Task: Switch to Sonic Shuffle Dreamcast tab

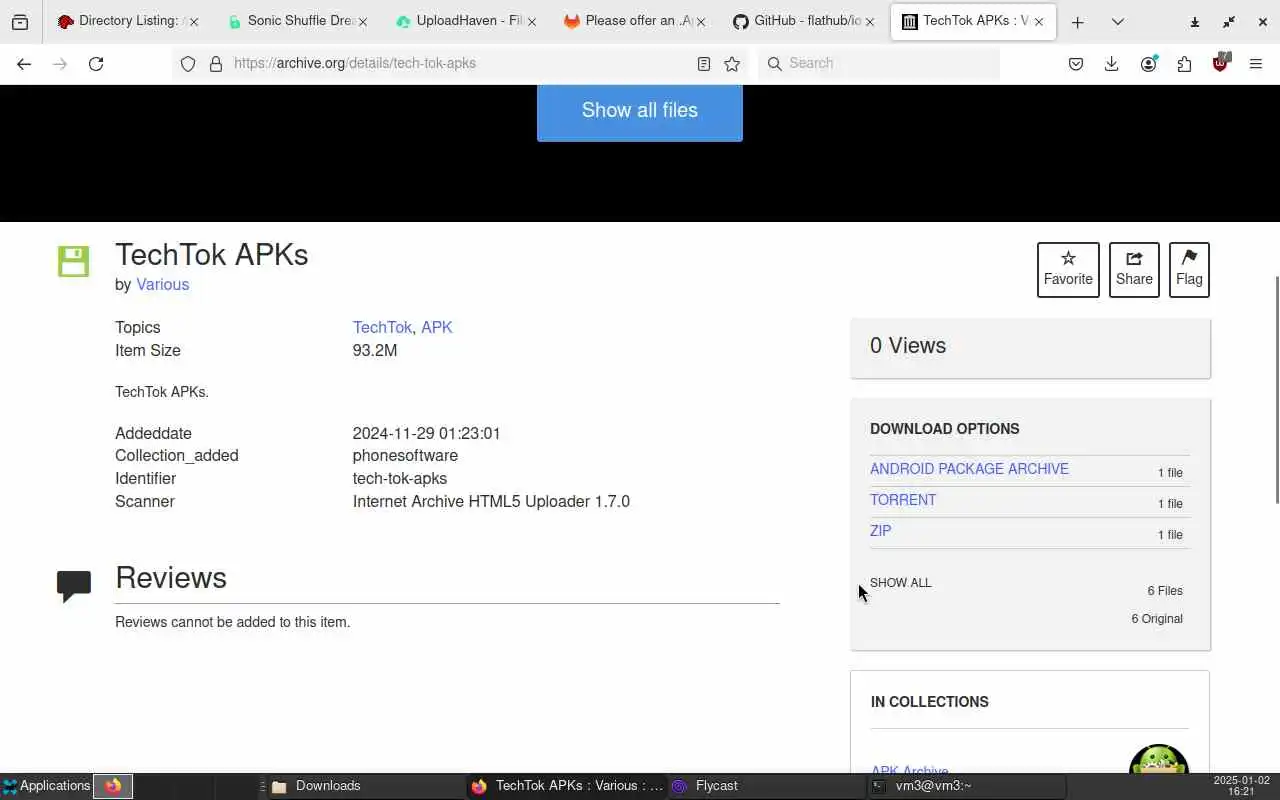Action: (x=297, y=21)
